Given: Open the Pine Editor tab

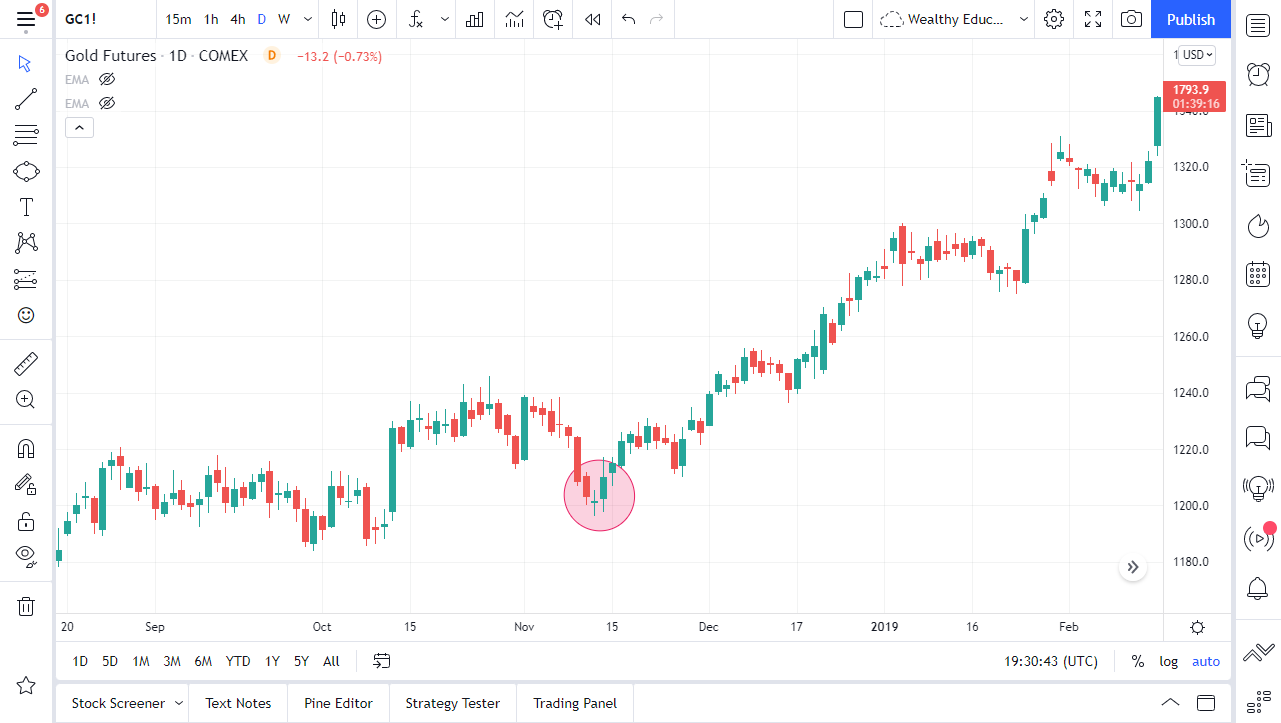Looking at the screenshot, I should coord(338,703).
